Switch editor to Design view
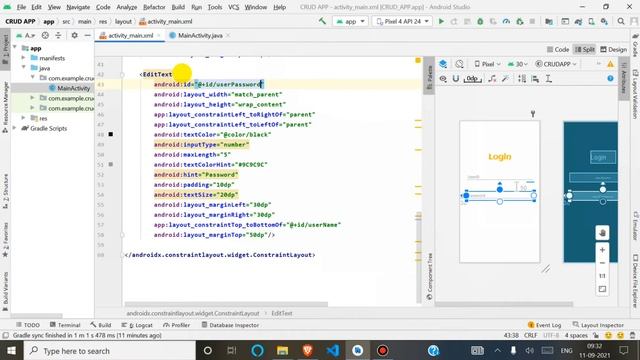The width and height of the screenshot is (640, 360). (x=613, y=49)
